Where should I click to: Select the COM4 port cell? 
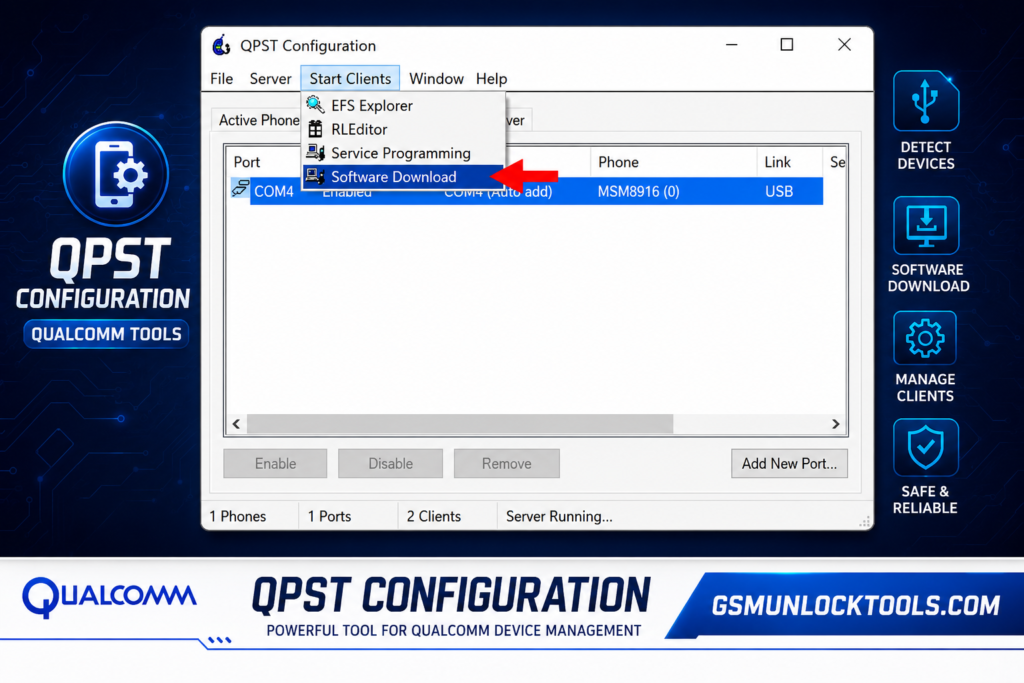pos(274,191)
